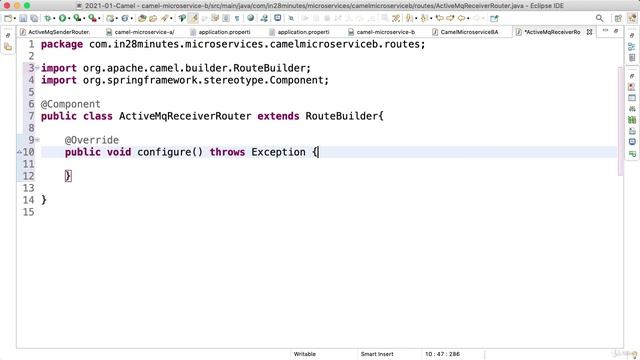Image resolution: width=640 pixels, height=360 pixels.
Task: Click the Coverage launch icon
Action: click(x=77, y=18)
